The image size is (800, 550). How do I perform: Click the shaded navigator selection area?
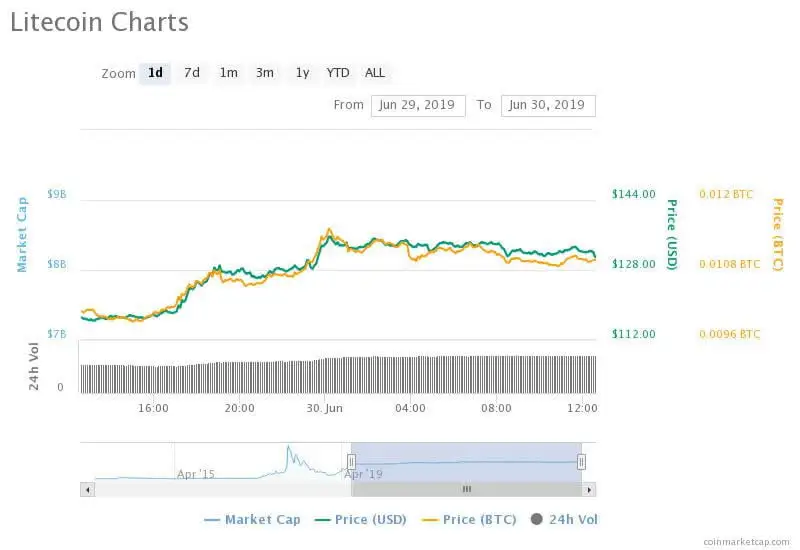(x=466, y=461)
